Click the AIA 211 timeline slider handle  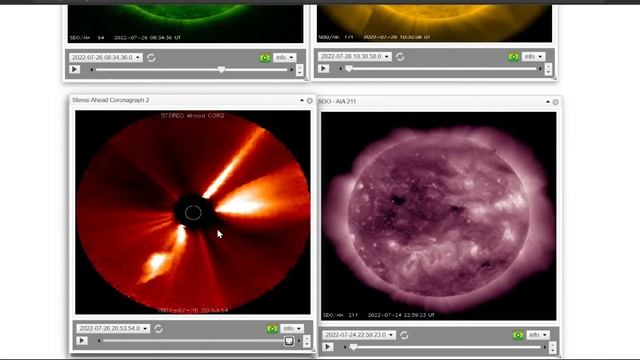pyautogui.click(x=353, y=347)
